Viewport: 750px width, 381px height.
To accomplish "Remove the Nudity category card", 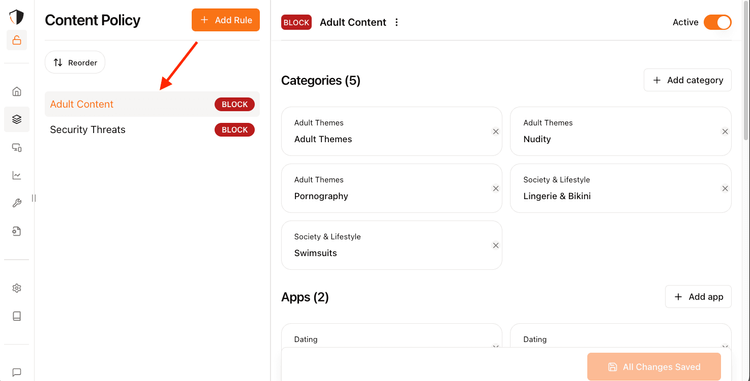I will (x=725, y=131).
